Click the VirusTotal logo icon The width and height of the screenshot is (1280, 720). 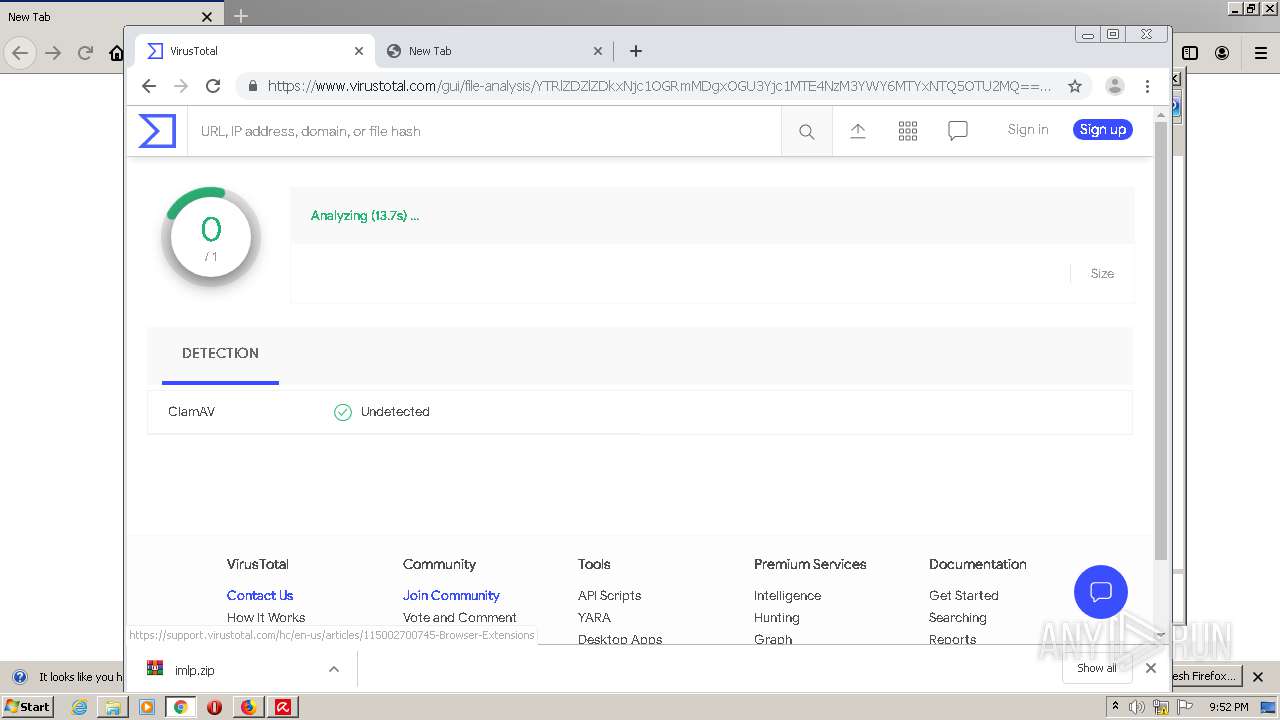pos(157,131)
